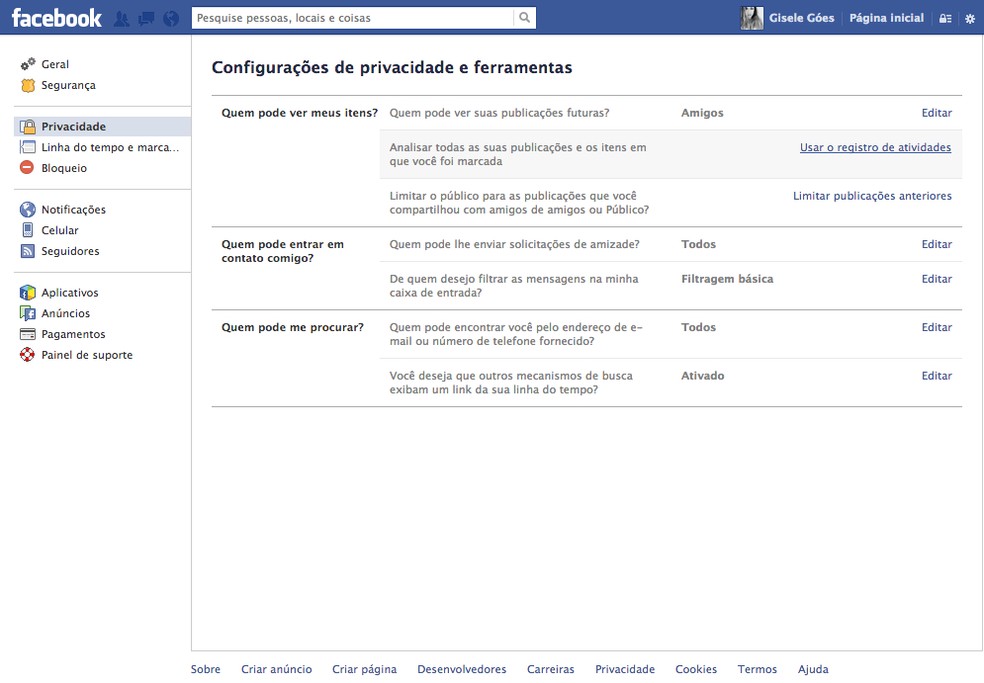Open the settings gear icon at top right
This screenshot has height=683, width=984.
[x=968, y=17]
